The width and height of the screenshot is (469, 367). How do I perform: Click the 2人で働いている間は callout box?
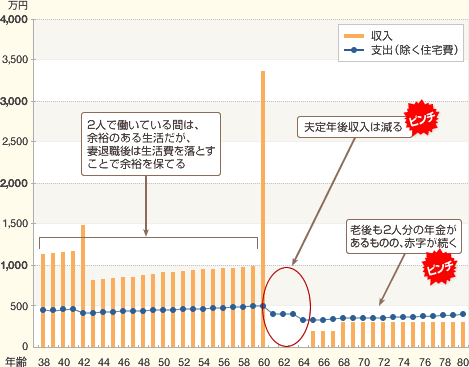151,144
